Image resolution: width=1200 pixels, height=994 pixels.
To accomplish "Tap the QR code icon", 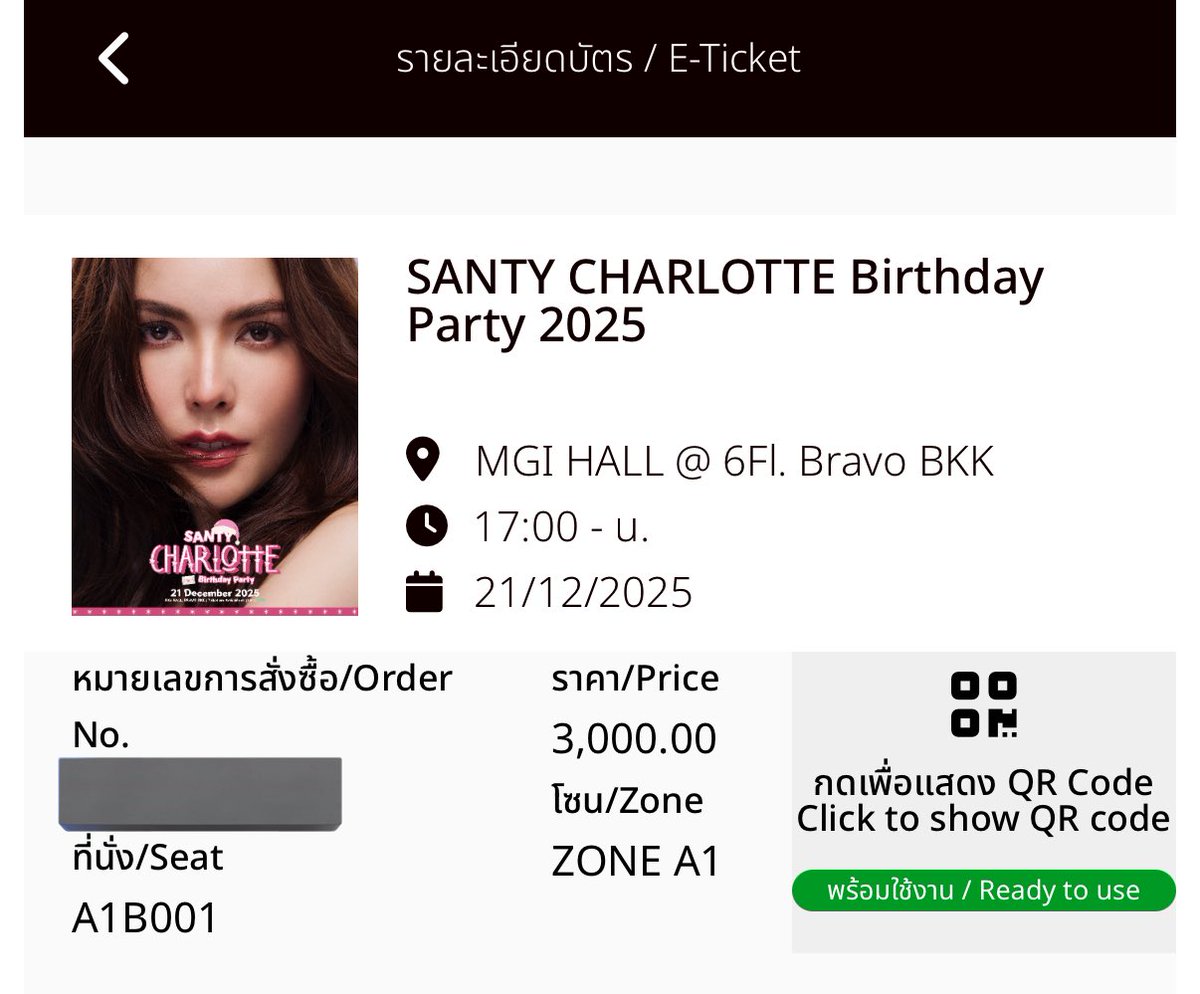I will [x=983, y=705].
